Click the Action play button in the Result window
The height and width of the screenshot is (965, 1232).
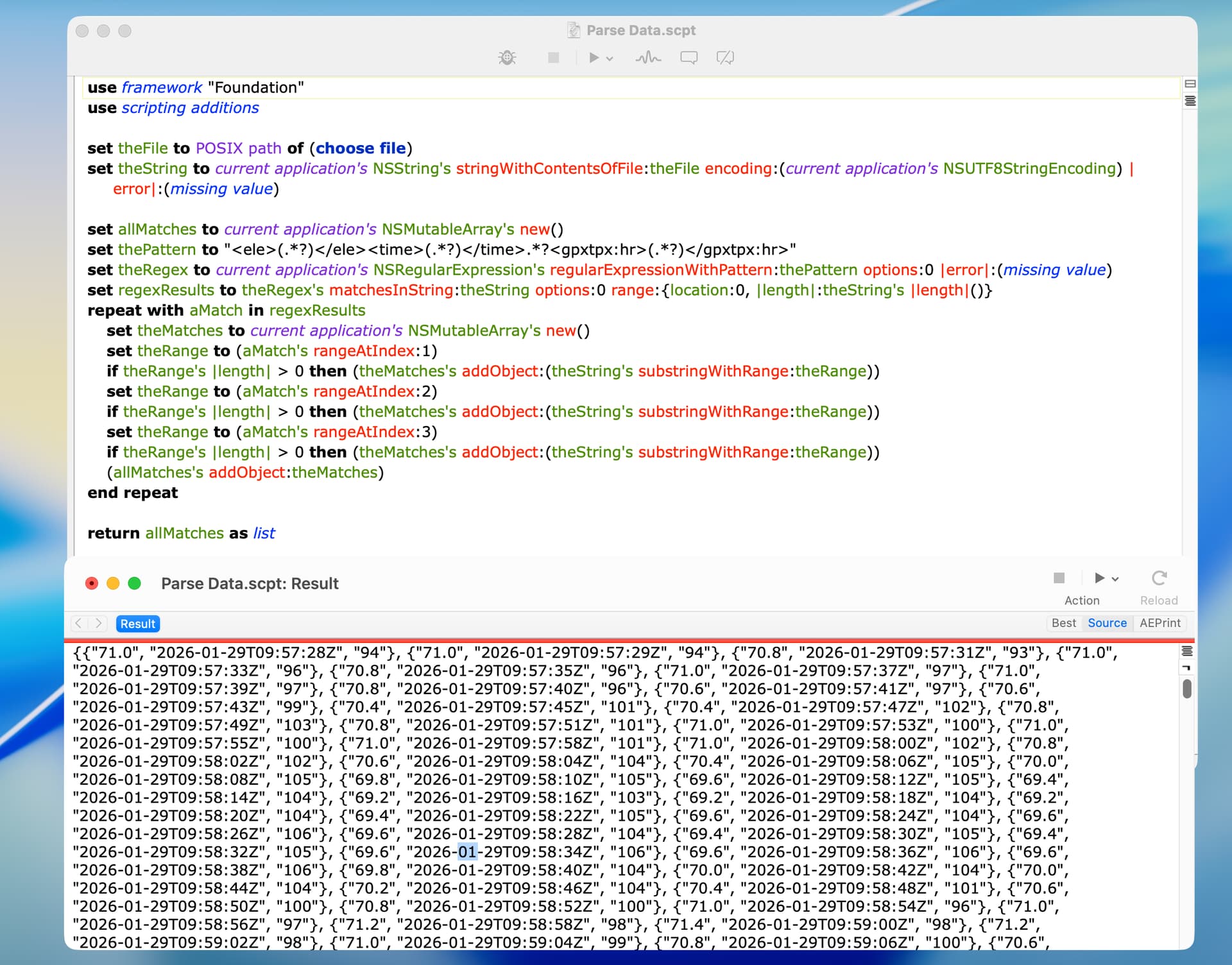click(x=1099, y=578)
